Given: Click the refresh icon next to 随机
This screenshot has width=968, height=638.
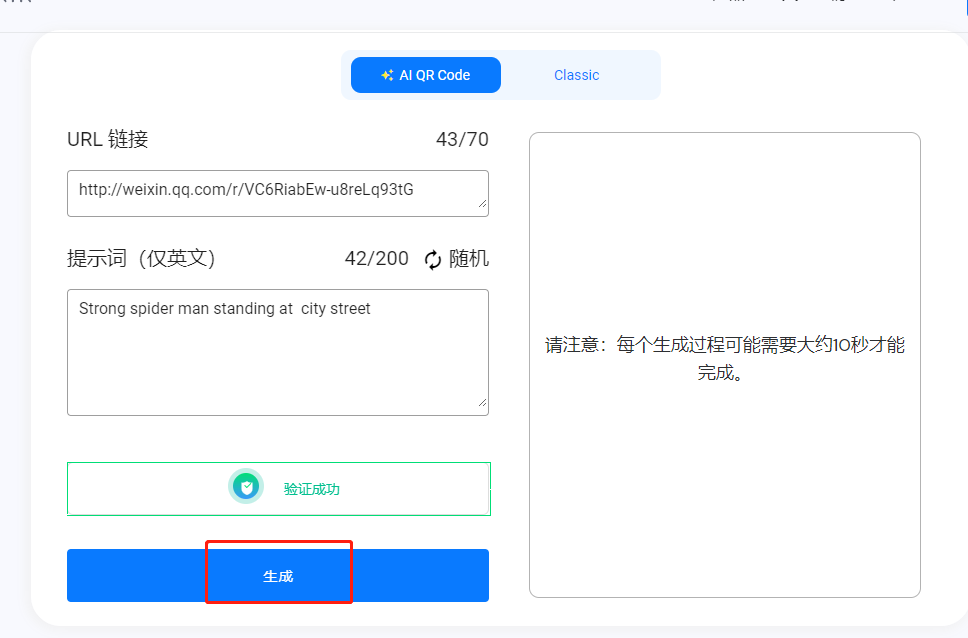Looking at the screenshot, I should click(x=433, y=259).
